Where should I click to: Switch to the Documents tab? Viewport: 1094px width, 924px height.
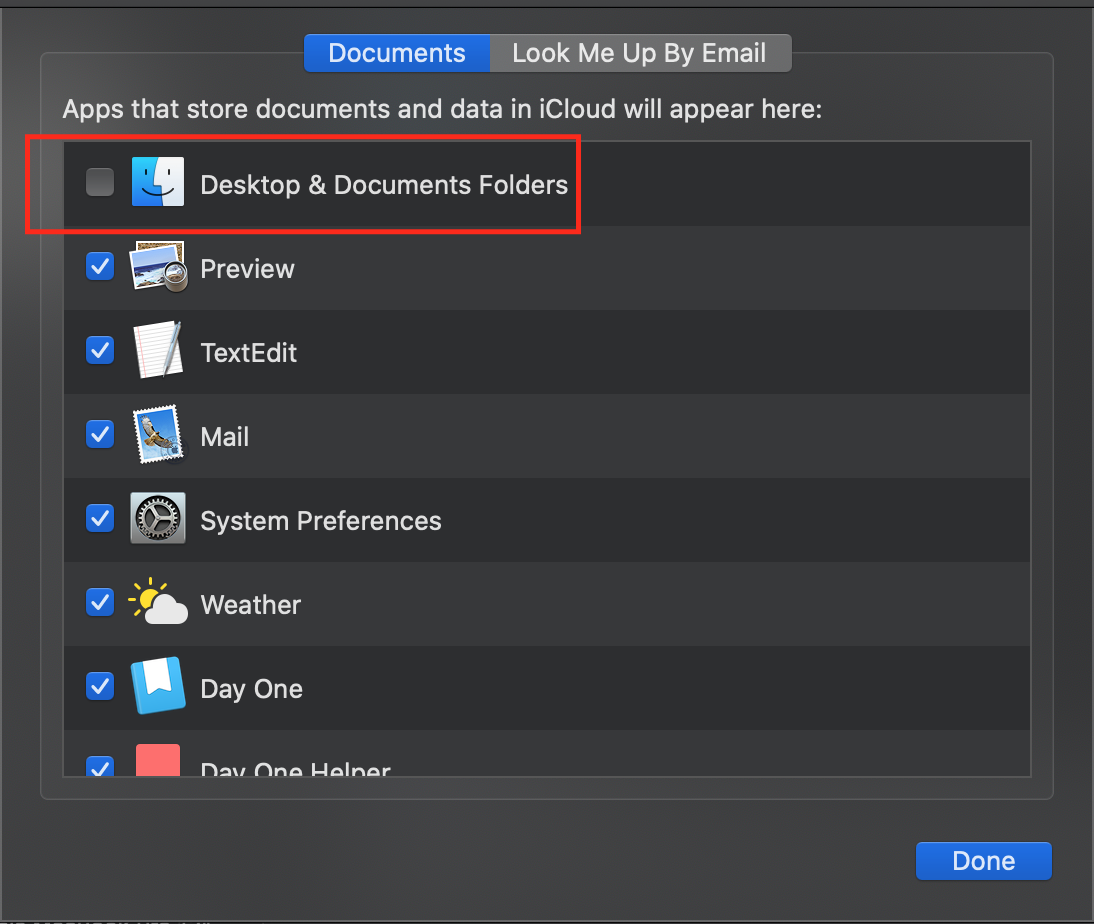click(x=397, y=53)
